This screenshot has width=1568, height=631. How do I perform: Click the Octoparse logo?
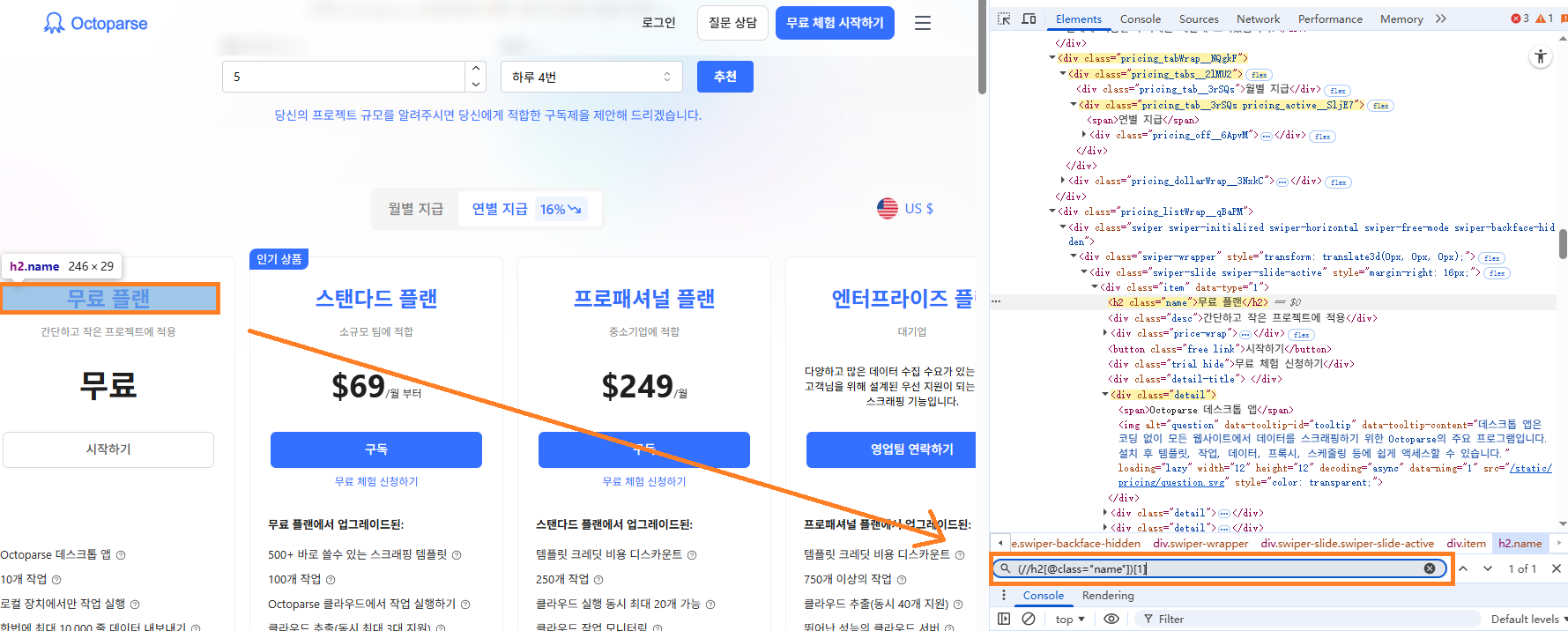pyautogui.click(x=95, y=23)
